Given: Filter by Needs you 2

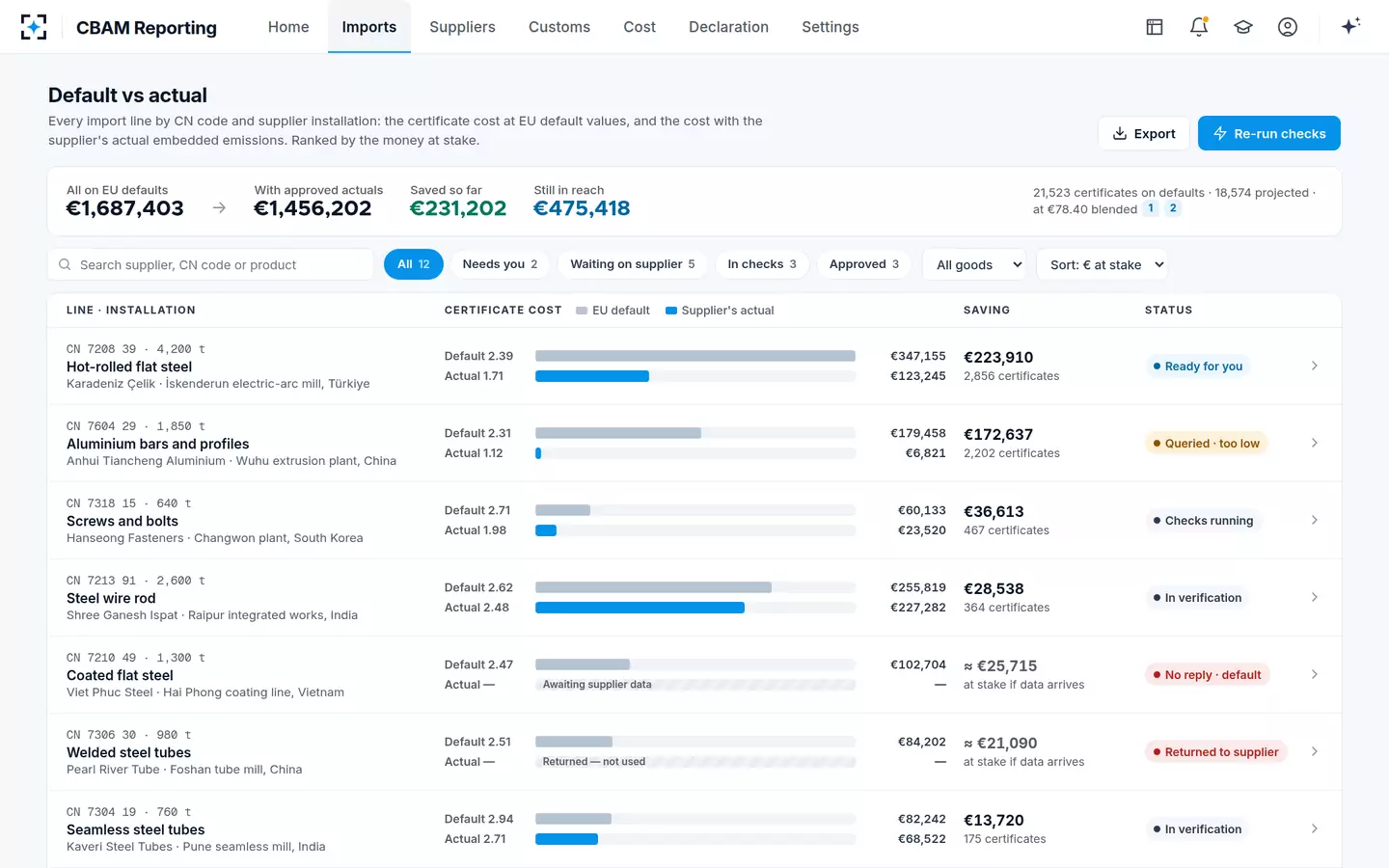Looking at the screenshot, I should point(500,264).
